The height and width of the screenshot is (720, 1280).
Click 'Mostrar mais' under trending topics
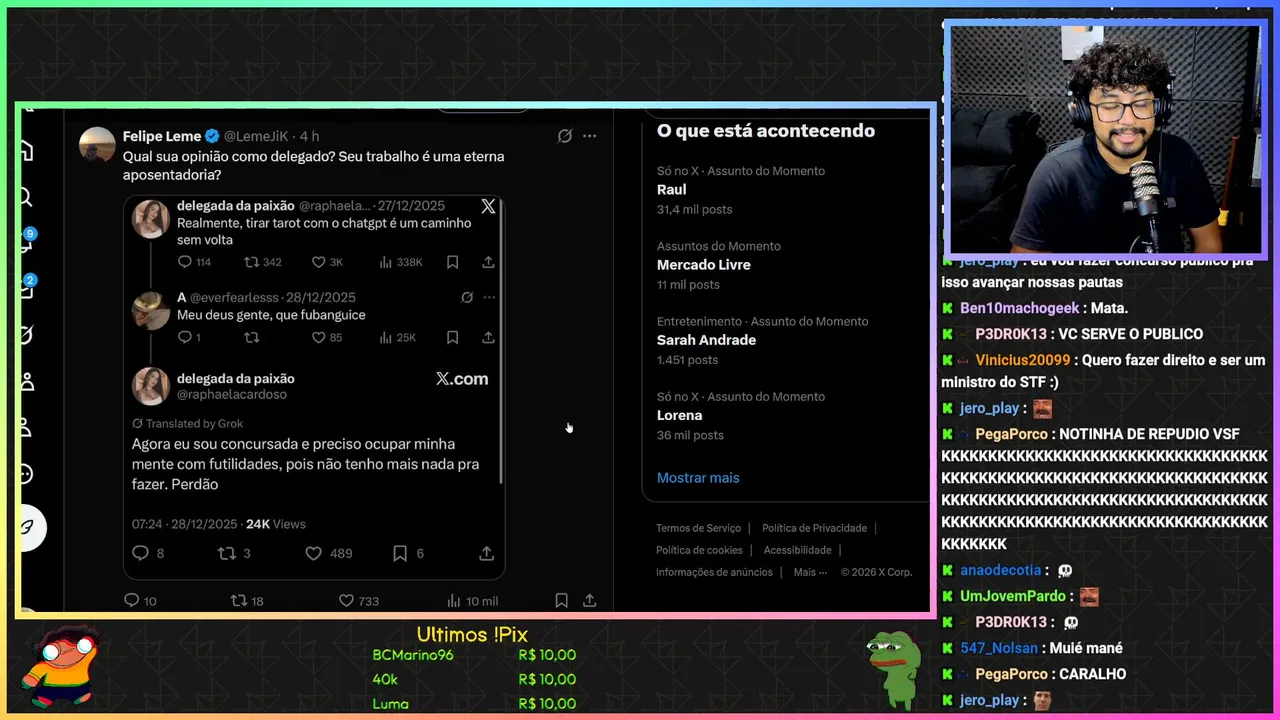click(x=698, y=478)
